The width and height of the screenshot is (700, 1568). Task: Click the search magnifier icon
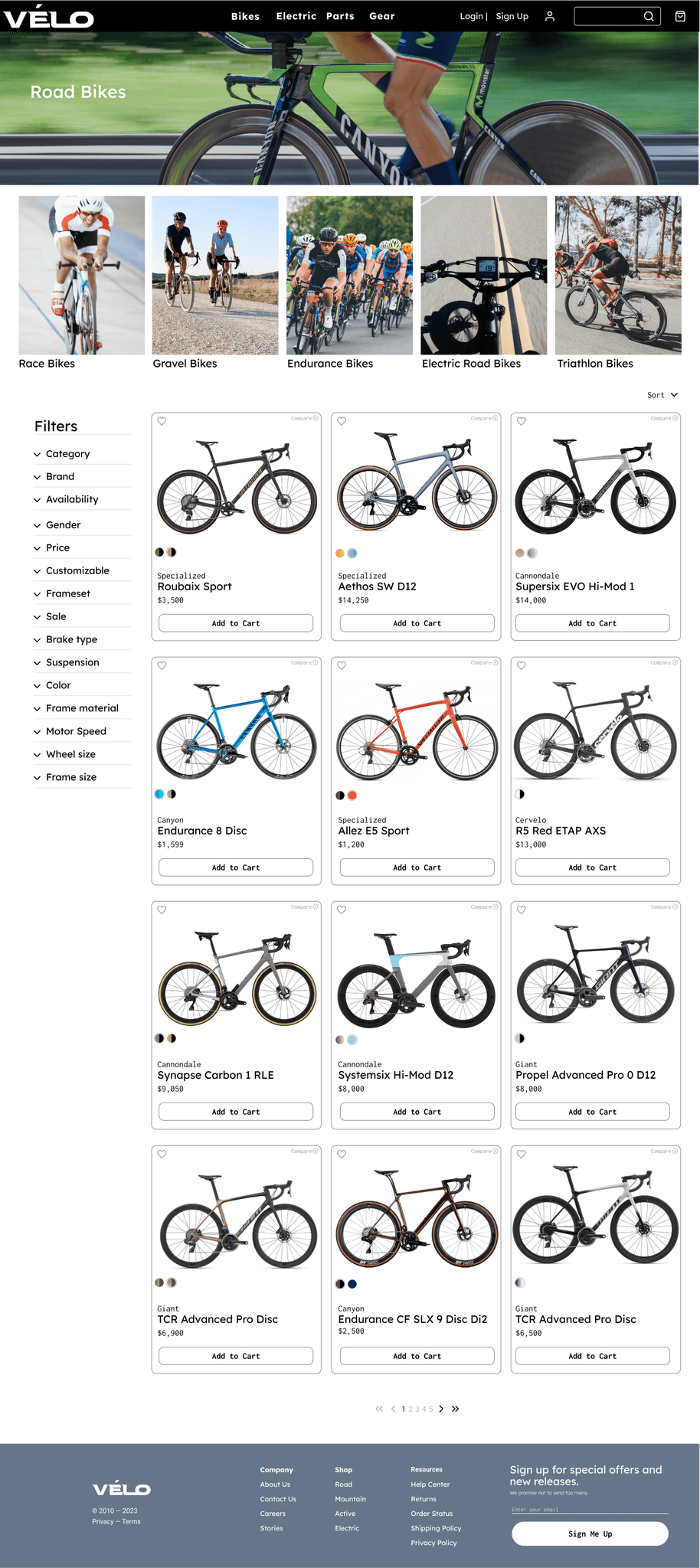(x=648, y=16)
